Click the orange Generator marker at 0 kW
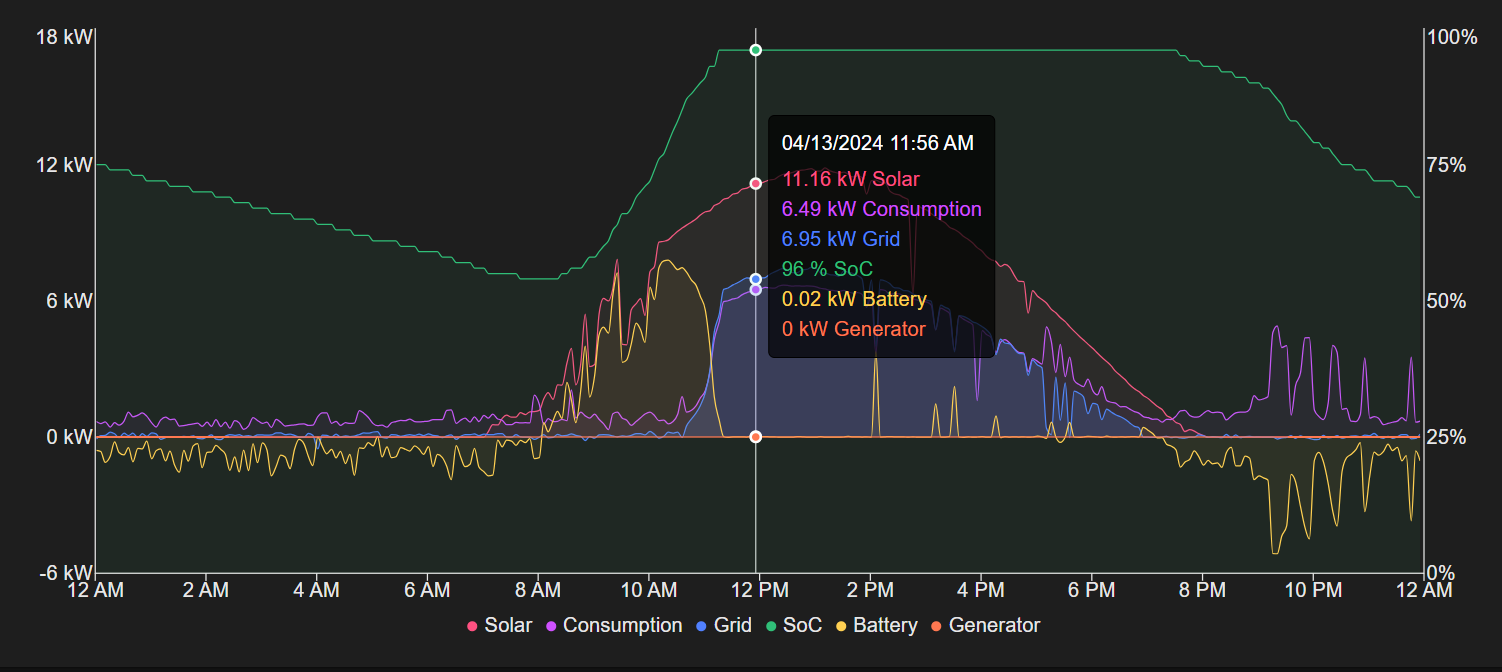The height and width of the screenshot is (672, 1502). pos(756,437)
